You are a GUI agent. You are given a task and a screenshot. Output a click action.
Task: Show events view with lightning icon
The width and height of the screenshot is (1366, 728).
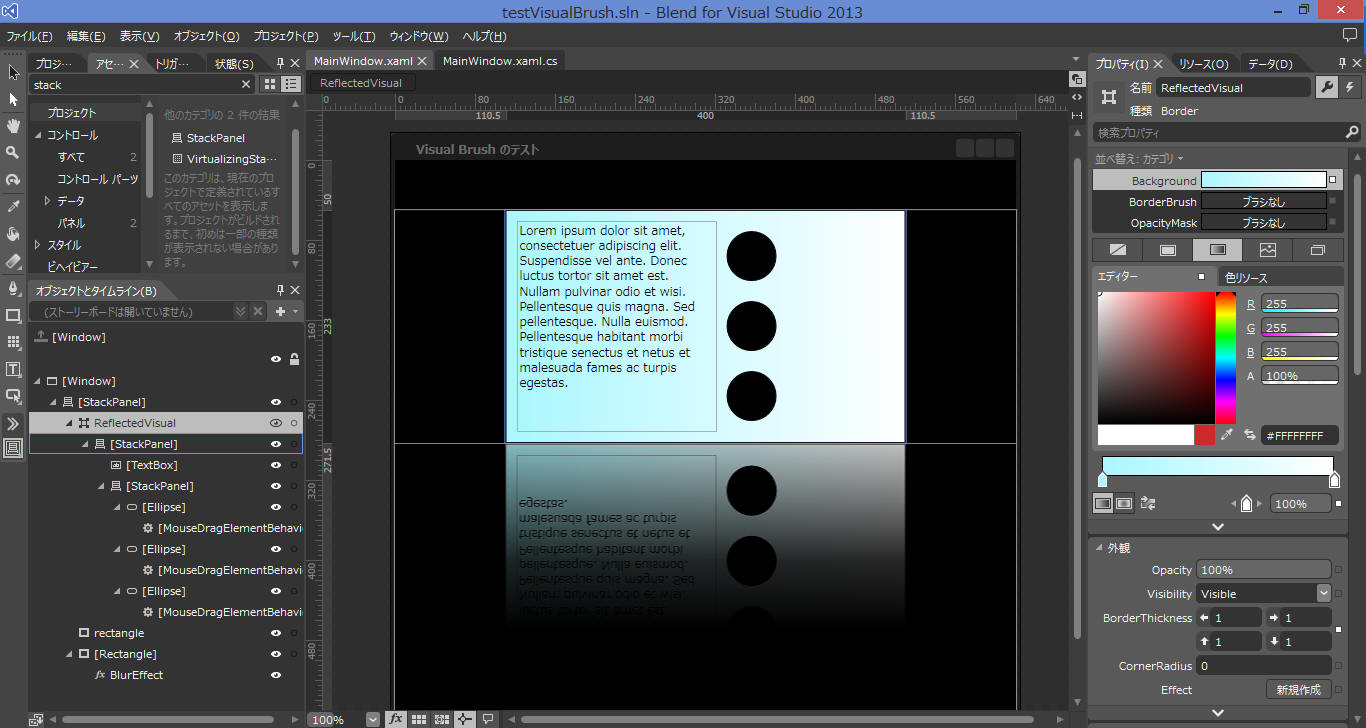[1350, 87]
